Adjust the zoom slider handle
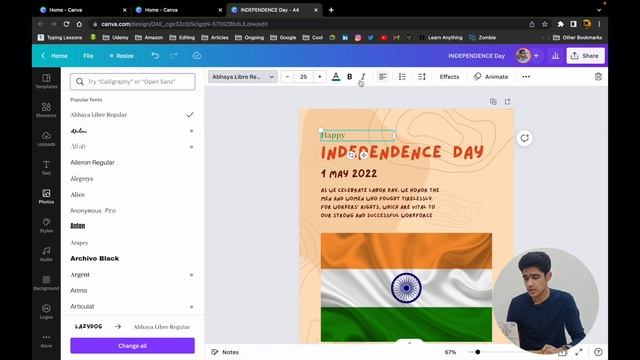This screenshot has height=360, width=640. click(x=477, y=352)
